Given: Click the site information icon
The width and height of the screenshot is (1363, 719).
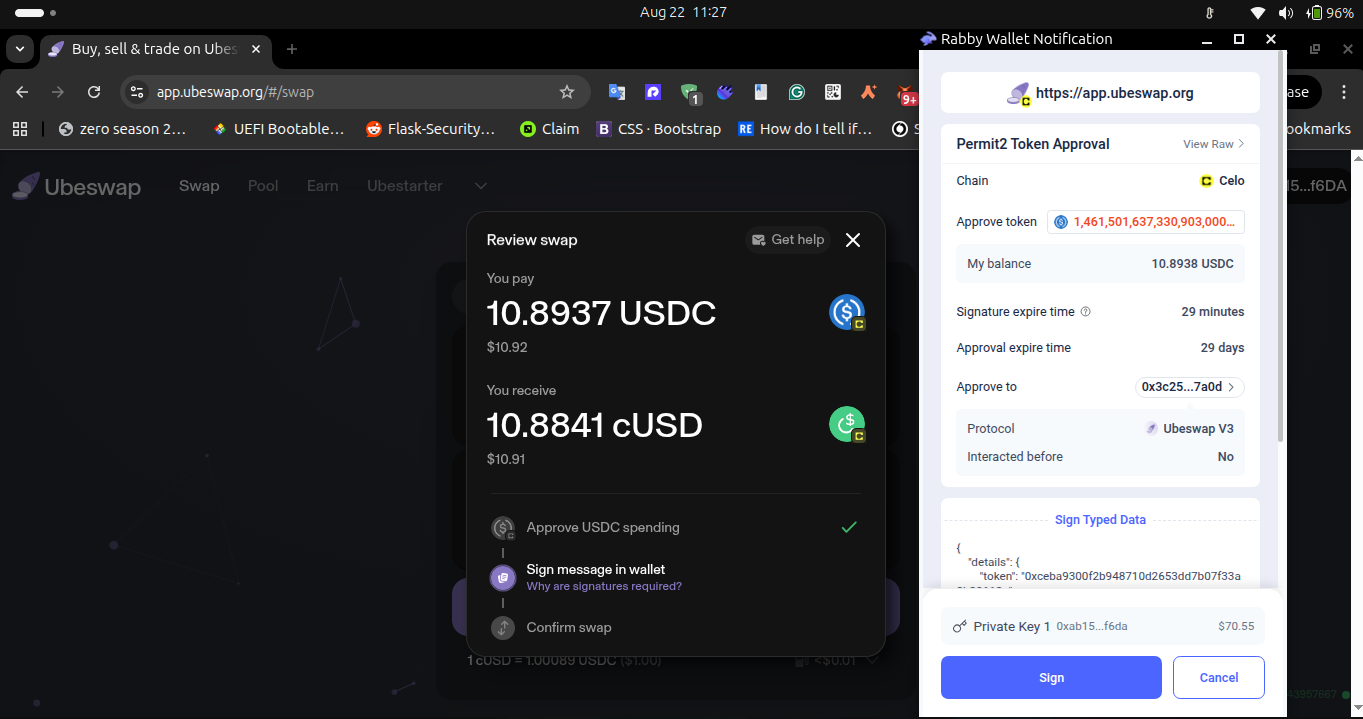Looking at the screenshot, I should 138,92.
